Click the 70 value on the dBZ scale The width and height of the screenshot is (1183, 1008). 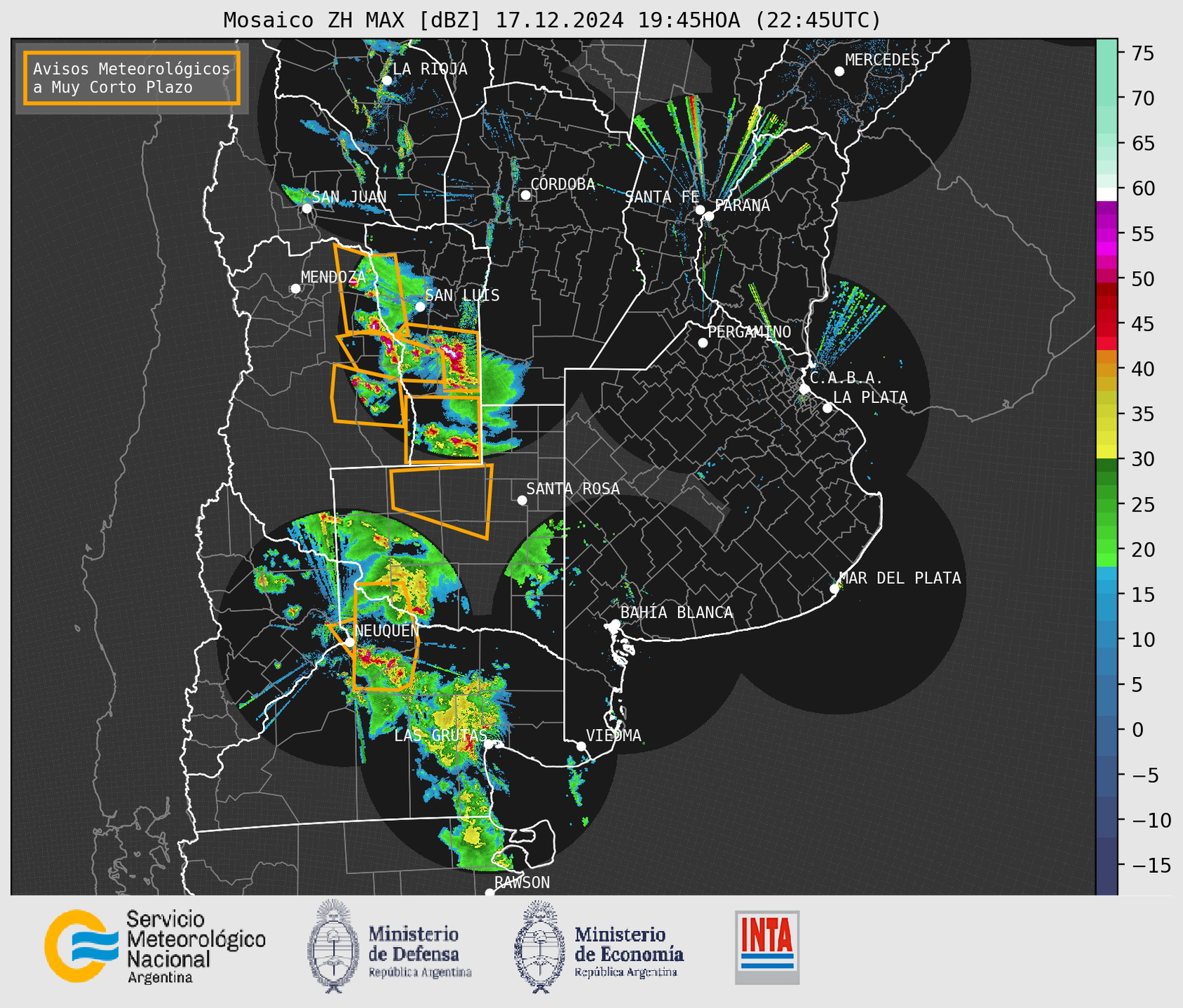(1142, 98)
